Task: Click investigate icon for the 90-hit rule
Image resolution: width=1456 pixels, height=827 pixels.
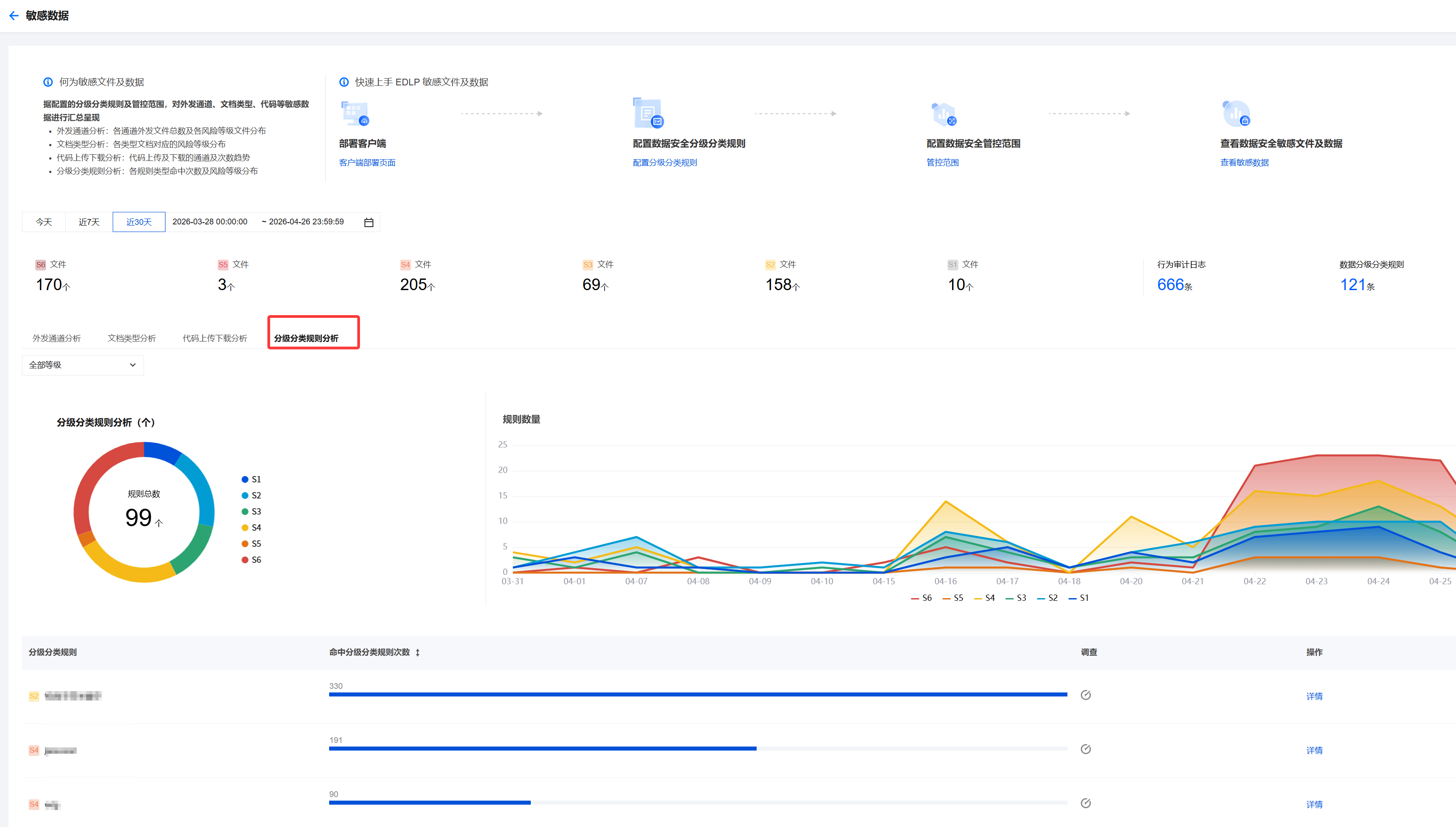Action: coord(1085,803)
